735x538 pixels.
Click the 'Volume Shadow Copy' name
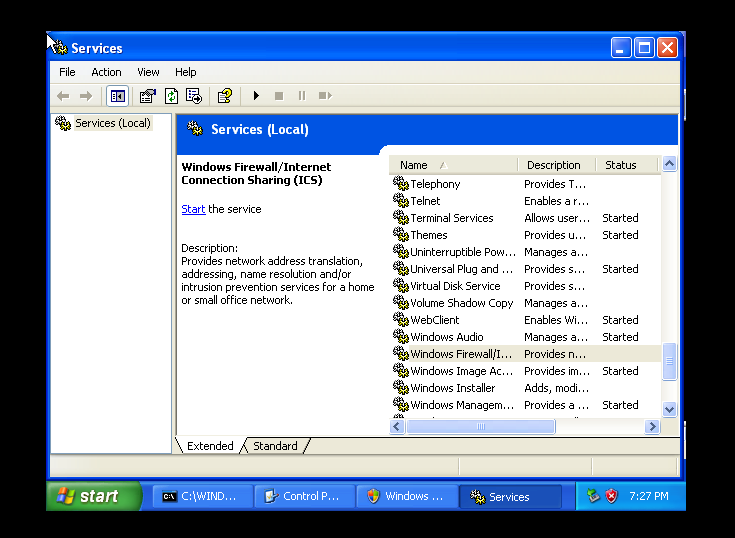[462, 303]
